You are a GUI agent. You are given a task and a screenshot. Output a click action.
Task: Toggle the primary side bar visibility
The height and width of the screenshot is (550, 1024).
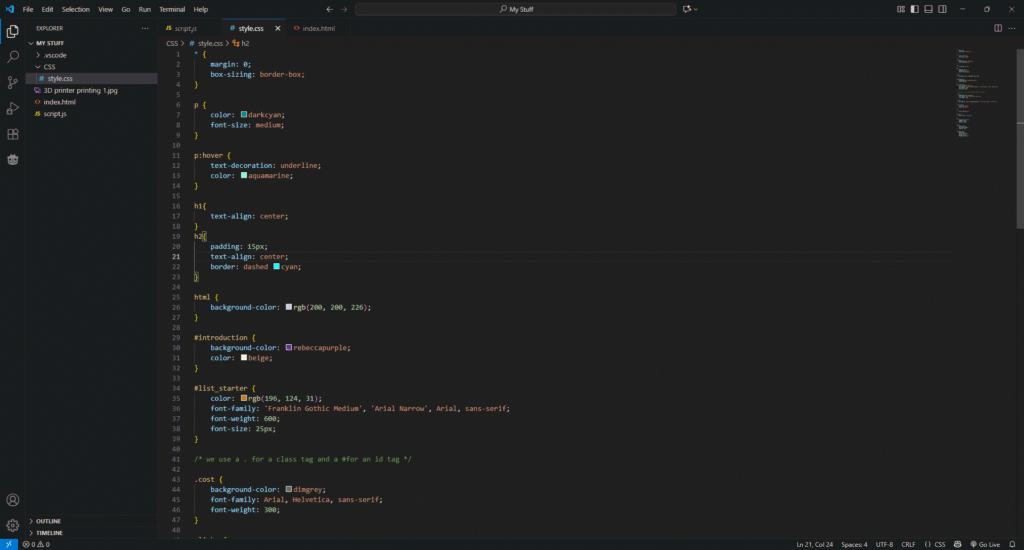(x=914, y=9)
